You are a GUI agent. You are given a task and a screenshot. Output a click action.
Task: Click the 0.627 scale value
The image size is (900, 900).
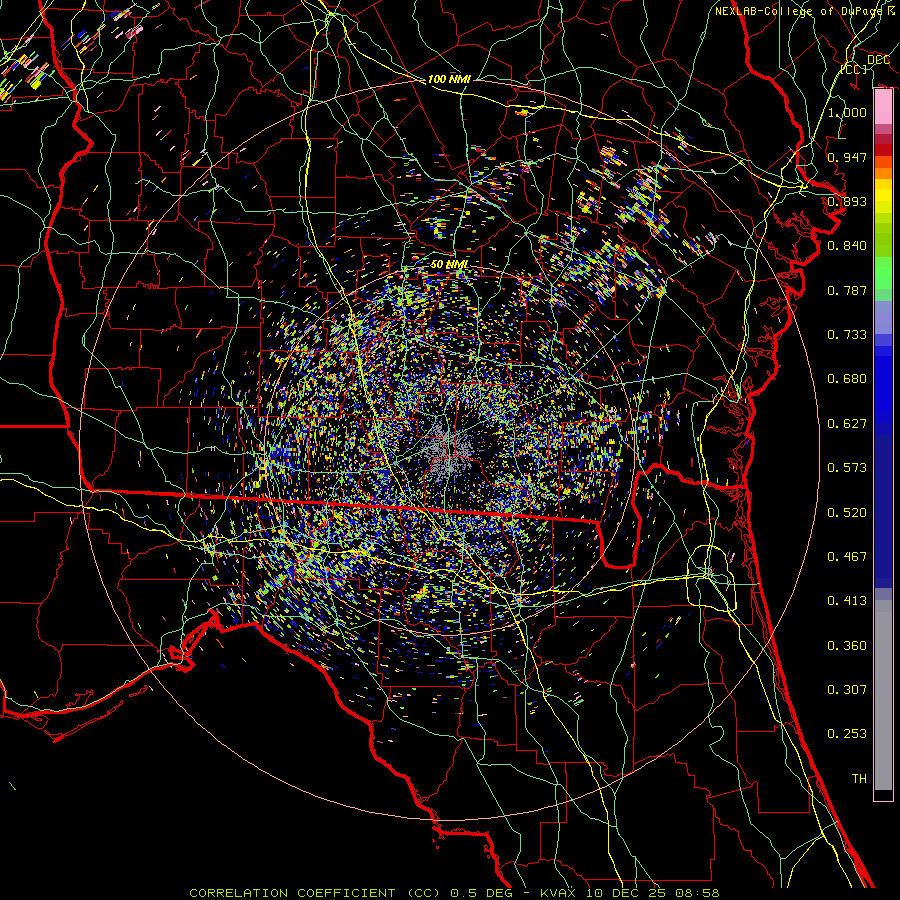(x=847, y=424)
